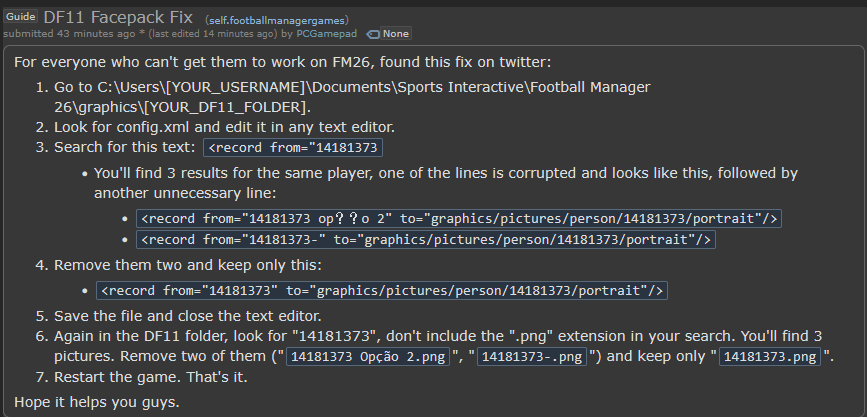
Task: Click the corrupted 'op??o 2' record code line
Action: pyautogui.click(x=458, y=218)
